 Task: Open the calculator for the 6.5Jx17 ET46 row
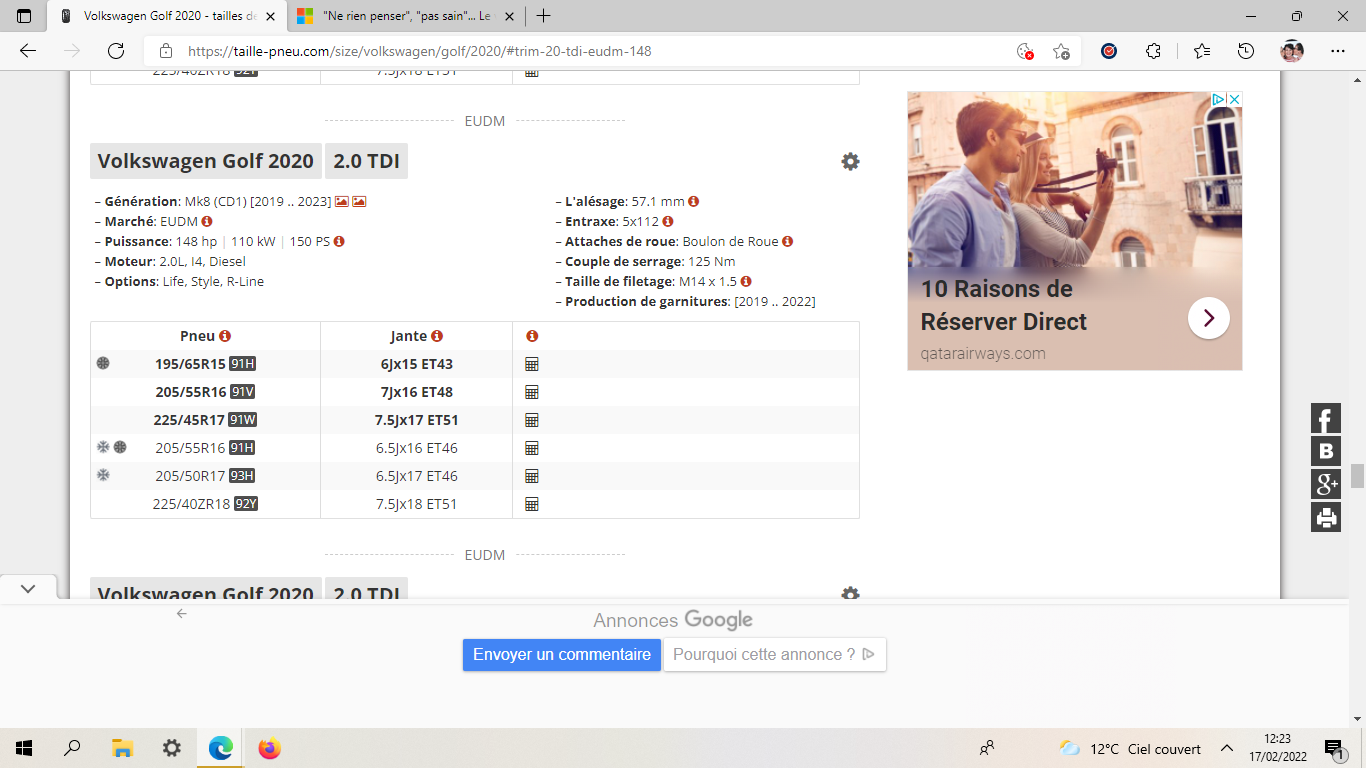coord(532,476)
